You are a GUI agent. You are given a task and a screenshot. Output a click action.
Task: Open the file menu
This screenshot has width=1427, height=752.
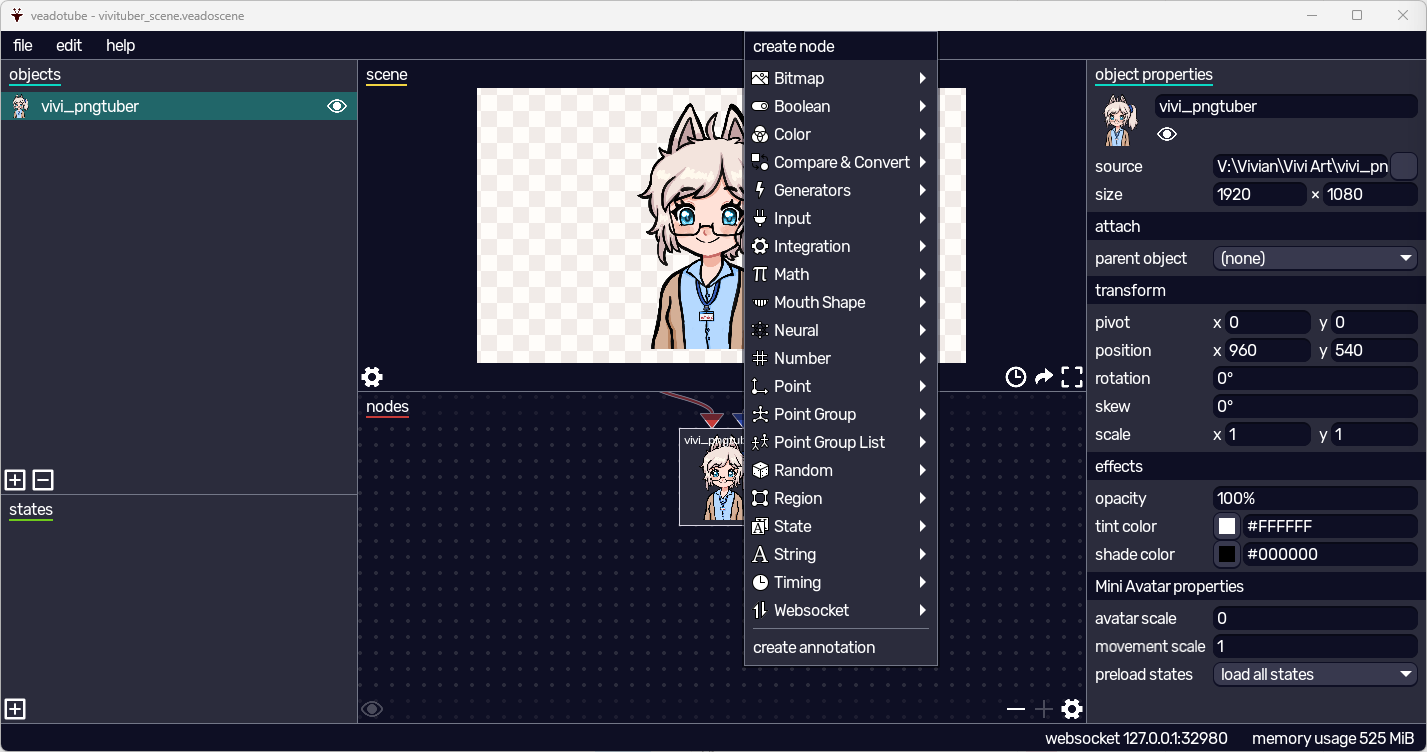pos(22,45)
